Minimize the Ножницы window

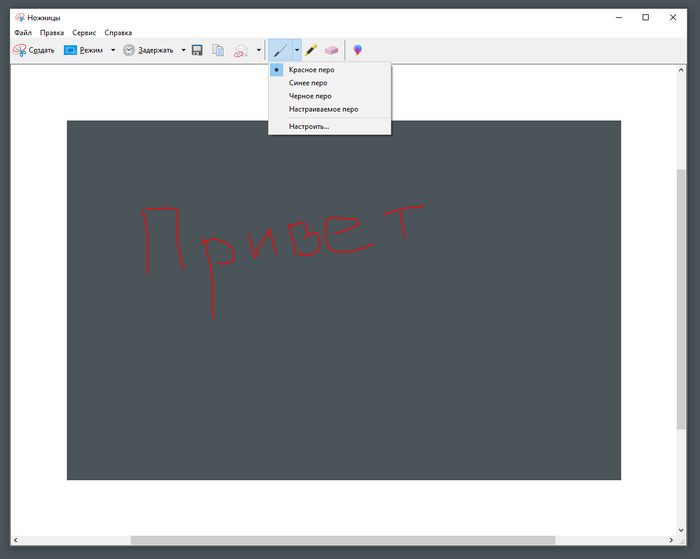click(x=619, y=17)
